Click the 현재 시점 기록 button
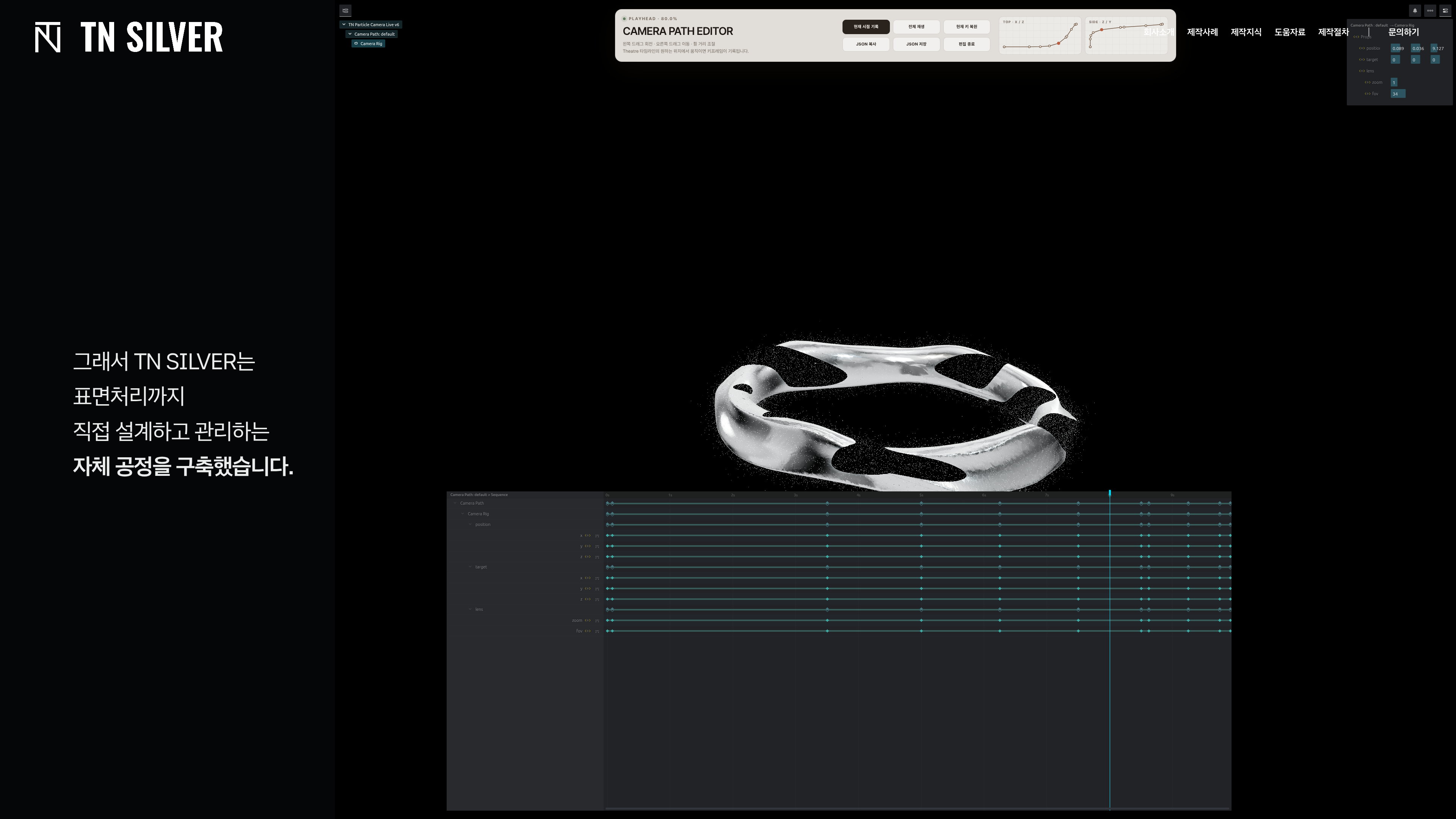The width and height of the screenshot is (1456, 819). pyautogui.click(x=866, y=27)
